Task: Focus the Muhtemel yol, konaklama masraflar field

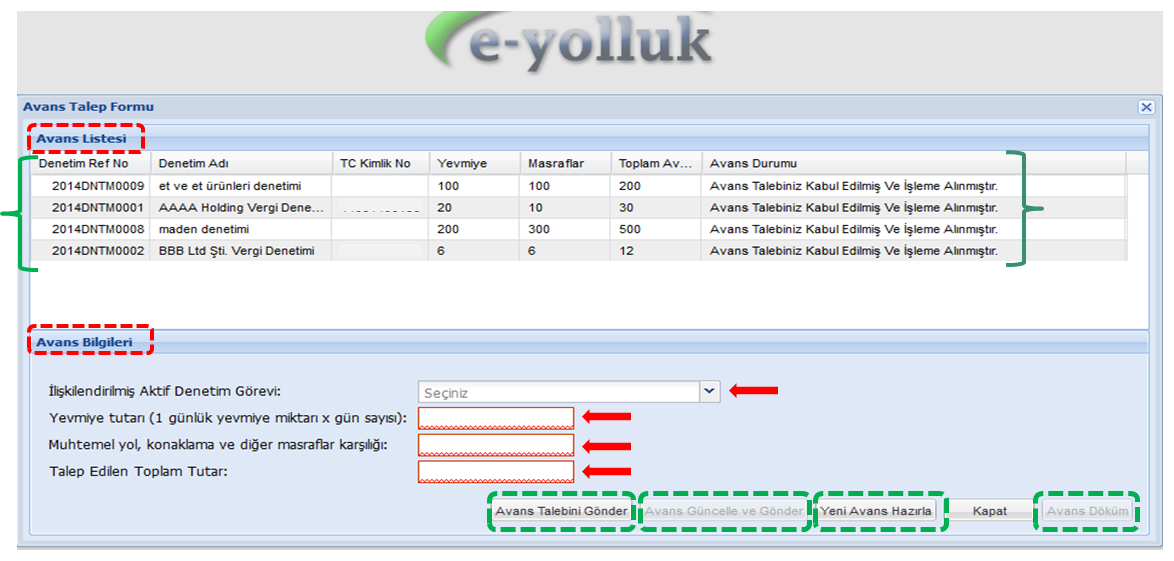Action: [496, 445]
